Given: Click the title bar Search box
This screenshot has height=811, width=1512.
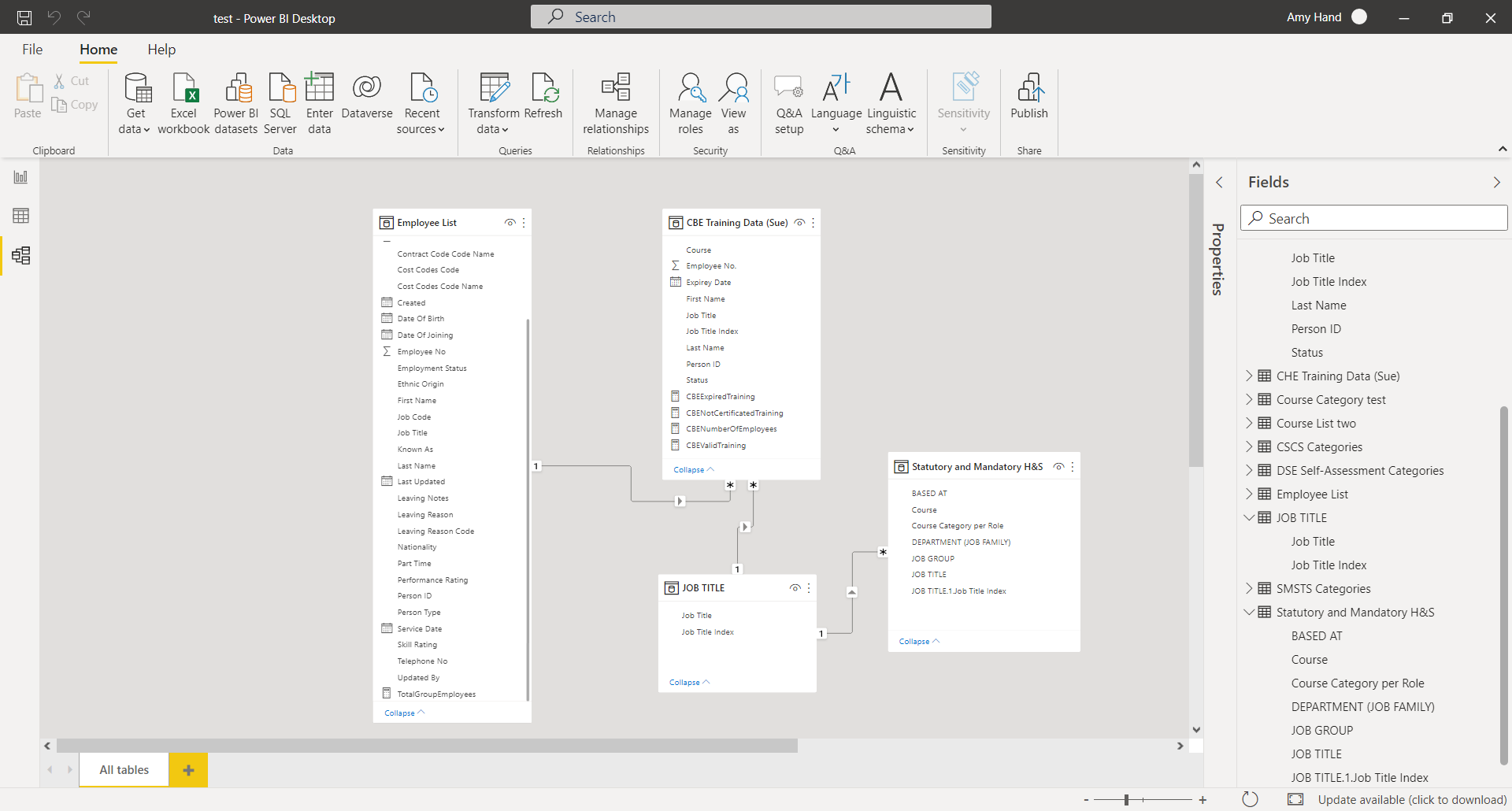Looking at the screenshot, I should click(x=761, y=17).
